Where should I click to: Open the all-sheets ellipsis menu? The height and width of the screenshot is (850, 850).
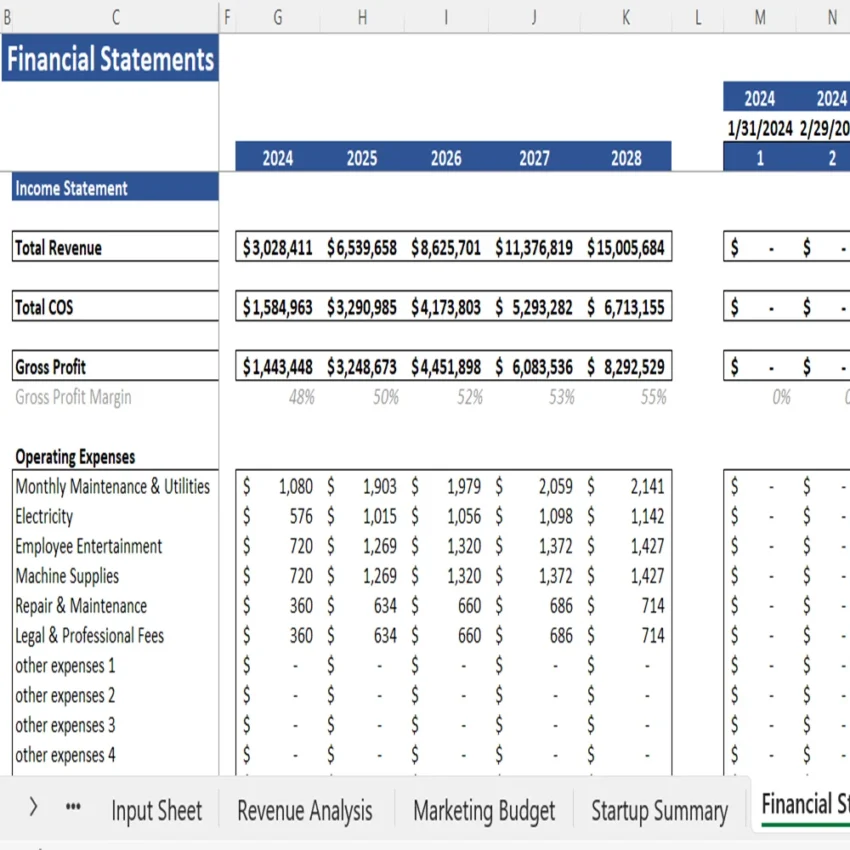point(71,811)
